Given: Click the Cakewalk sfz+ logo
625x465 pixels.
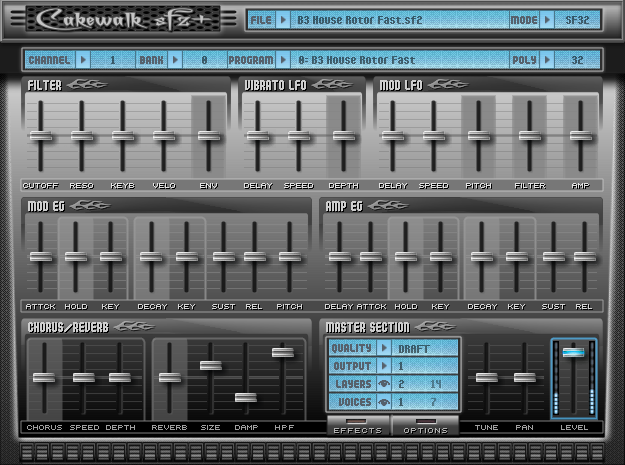Looking at the screenshot, I should pyautogui.click(x=123, y=19).
